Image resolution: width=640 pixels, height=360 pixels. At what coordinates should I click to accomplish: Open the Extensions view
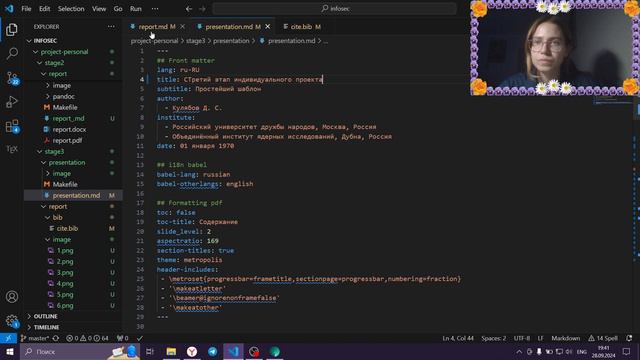coord(12,126)
